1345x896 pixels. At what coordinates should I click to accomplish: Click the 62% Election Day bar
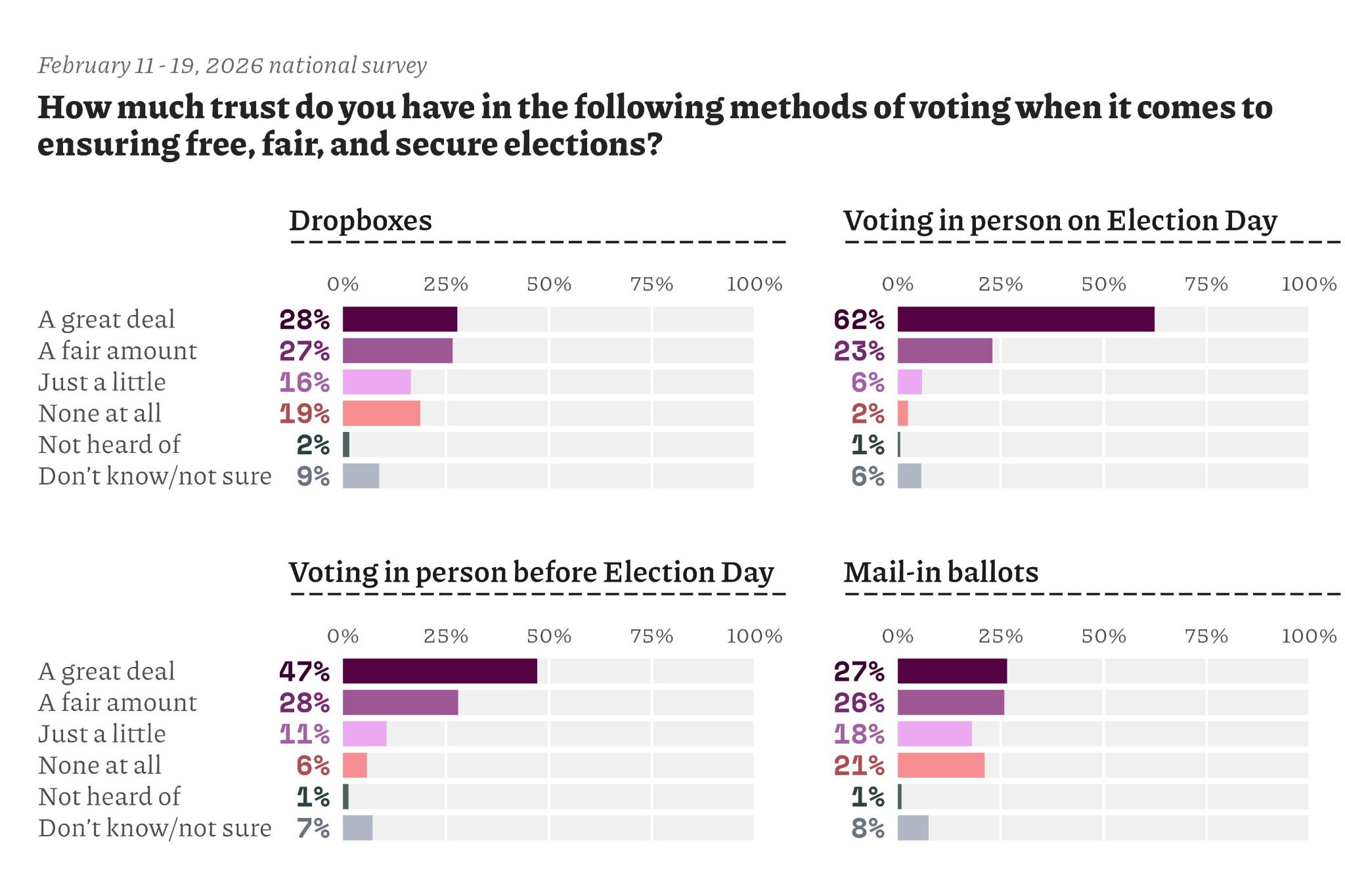tap(1025, 319)
